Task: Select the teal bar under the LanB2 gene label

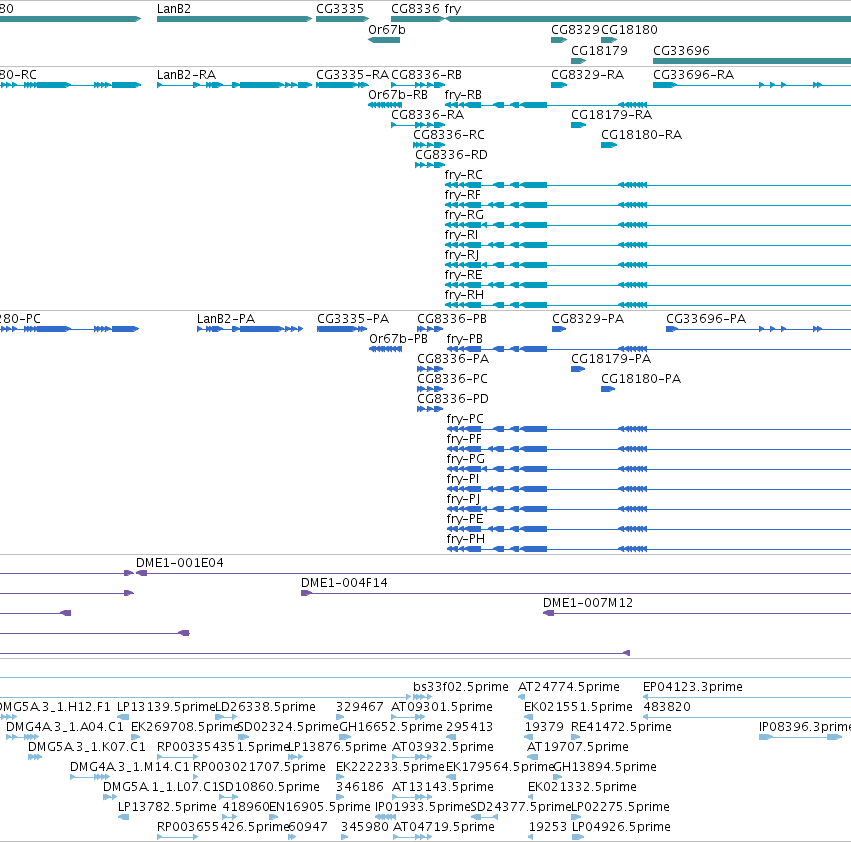Action: point(234,19)
